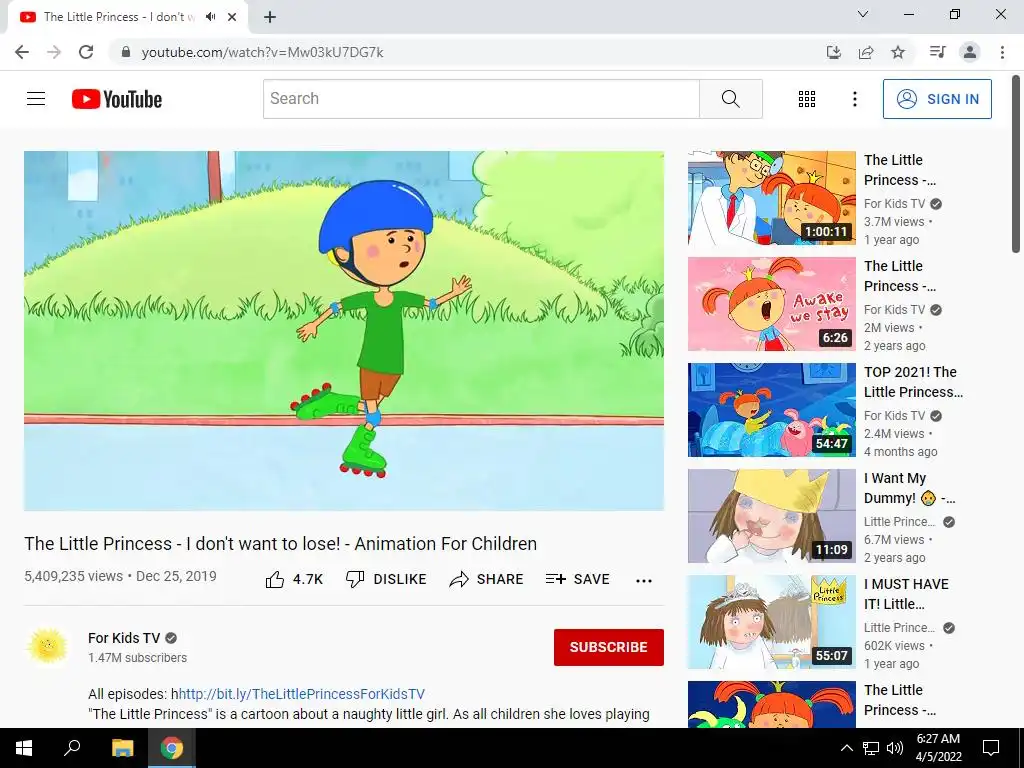Open Chrome three-dot menu
This screenshot has height=768, width=1024.
tap(1002, 52)
